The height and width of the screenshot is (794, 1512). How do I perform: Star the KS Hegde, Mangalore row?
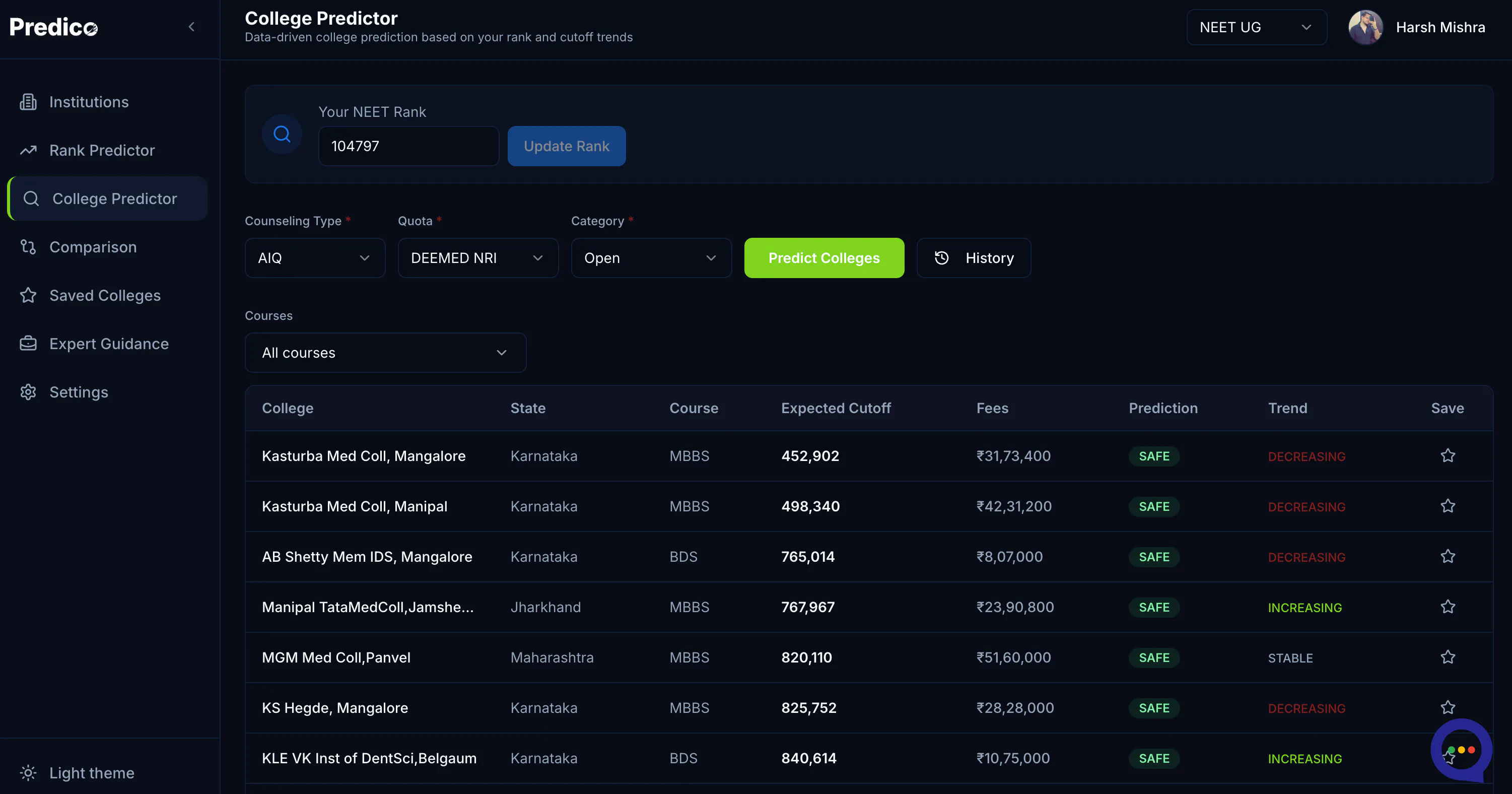pos(1448,708)
